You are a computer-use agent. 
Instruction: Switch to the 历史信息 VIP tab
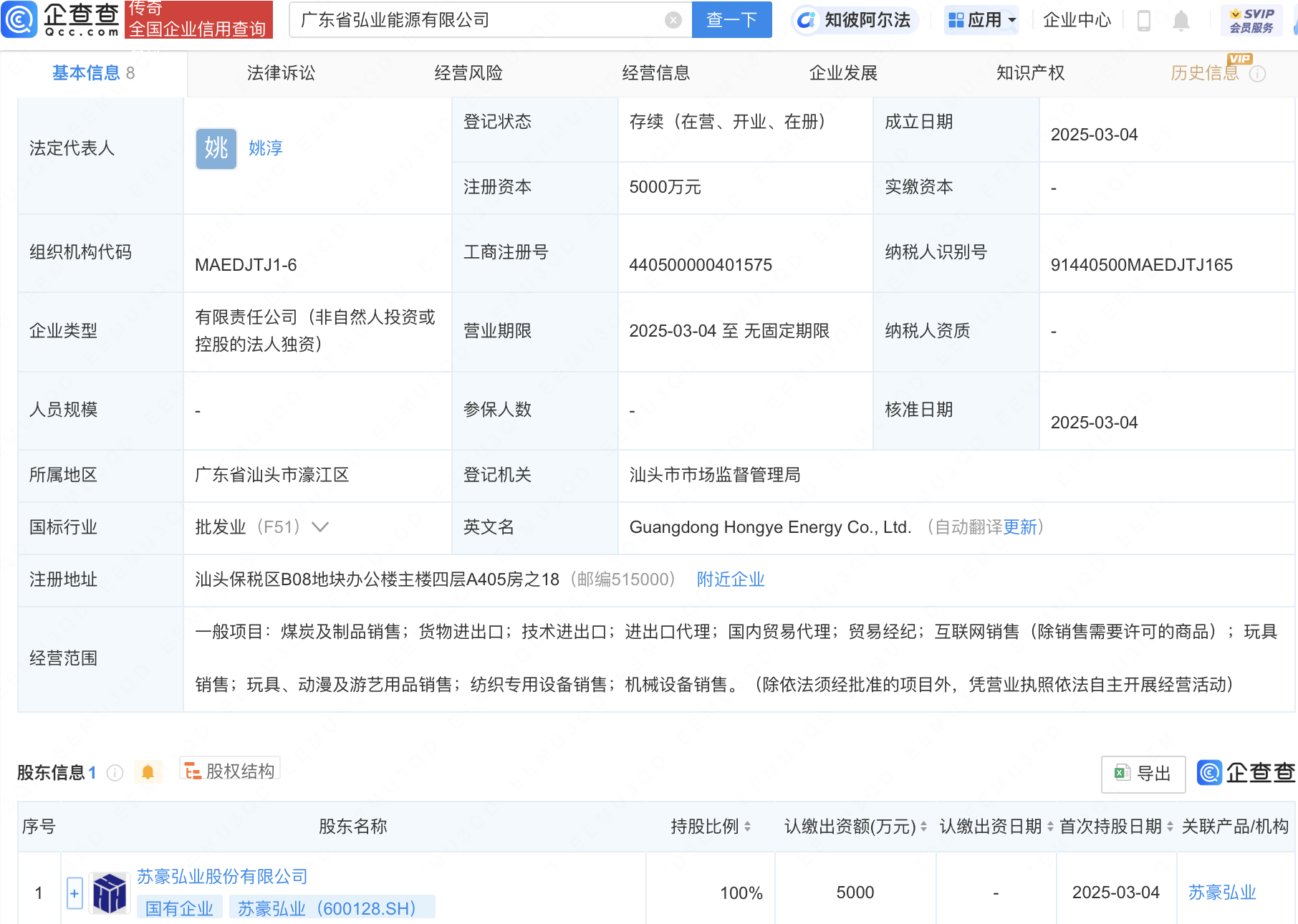pos(1205,73)
